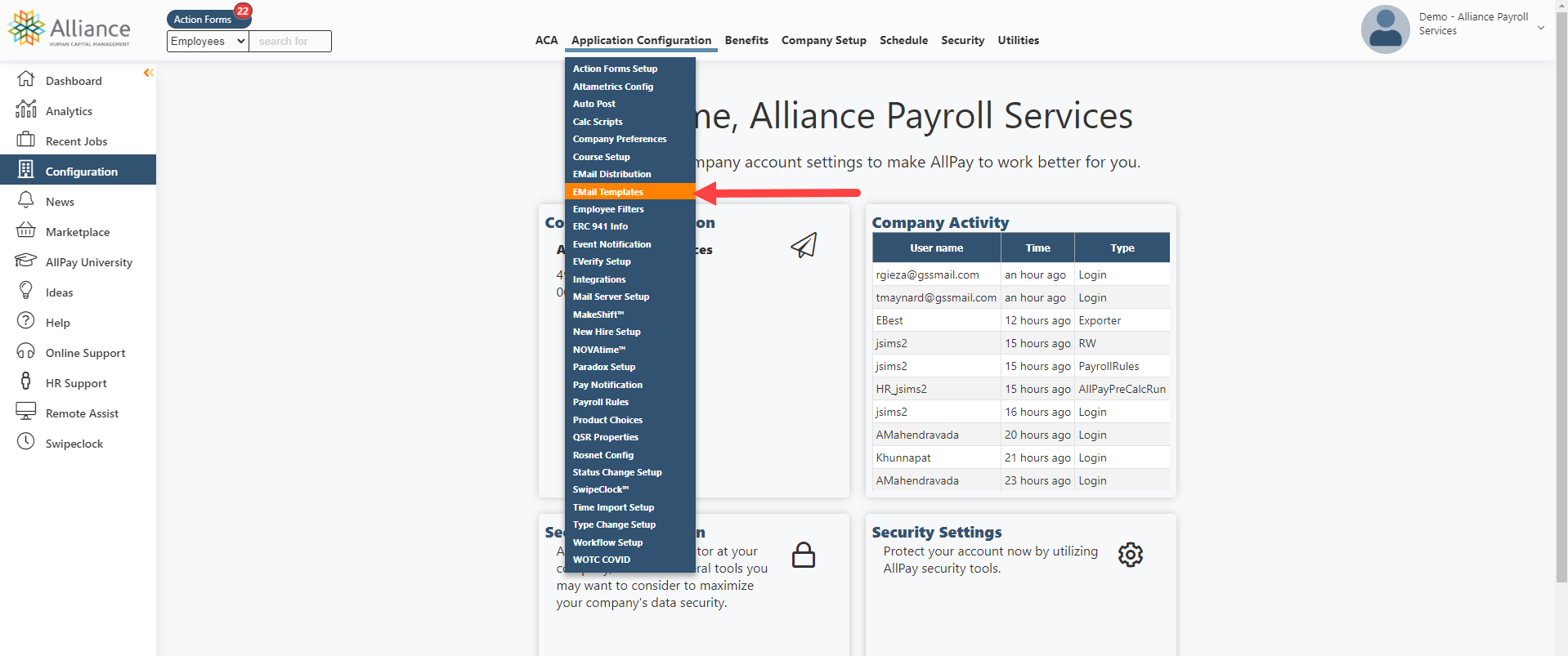Select Course Setup menu entry
Image resolution: width=1568 pixels, height=656 pixels.
(629, 157)
